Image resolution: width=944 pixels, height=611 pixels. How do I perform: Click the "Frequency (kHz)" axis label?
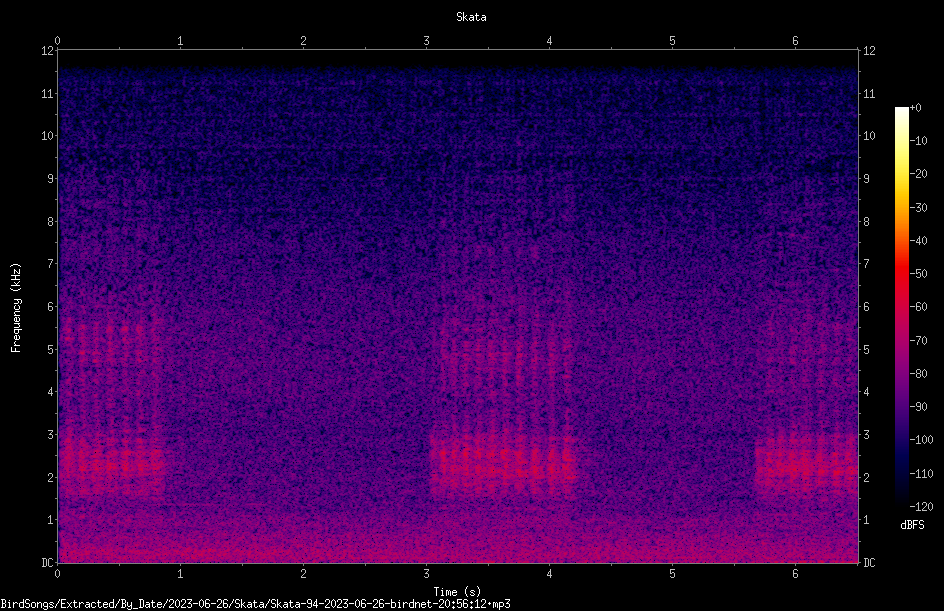pos(16,308)
